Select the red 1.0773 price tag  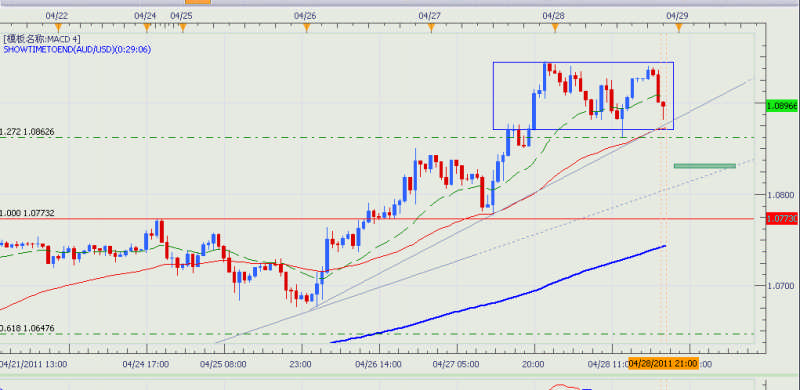pyautogui.click(x=783, y=218)
